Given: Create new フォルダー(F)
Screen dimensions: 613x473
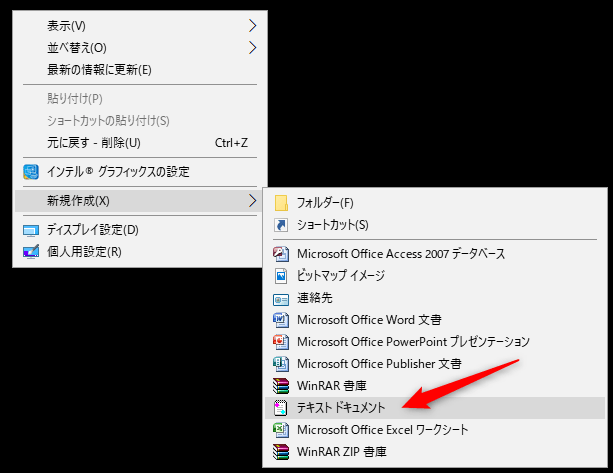Looking at the screenshot, I should [x=435, y=203].
